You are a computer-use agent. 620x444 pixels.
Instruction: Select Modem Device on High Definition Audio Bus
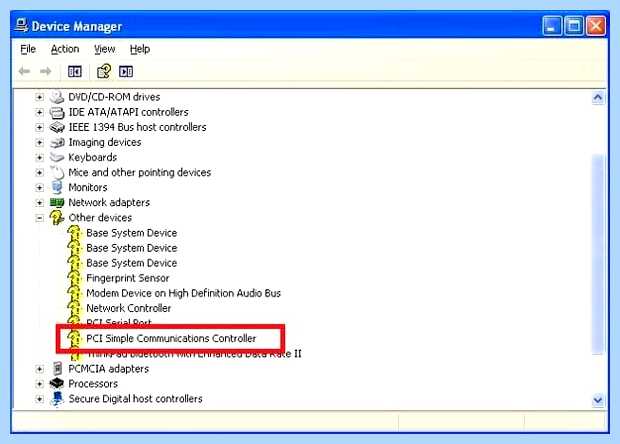tap(183, 293)
